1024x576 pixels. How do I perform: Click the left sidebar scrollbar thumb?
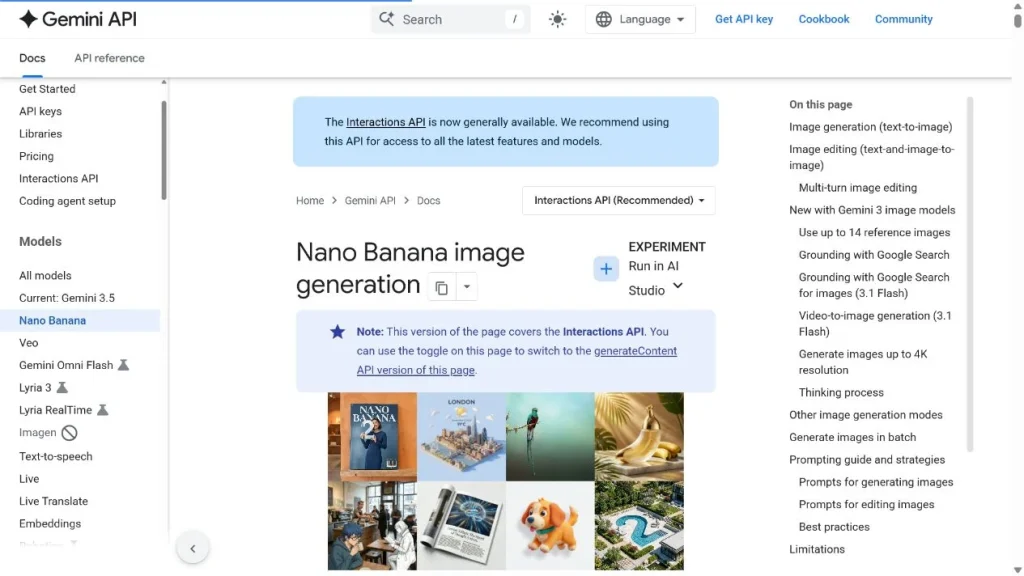tap(163, 150)
